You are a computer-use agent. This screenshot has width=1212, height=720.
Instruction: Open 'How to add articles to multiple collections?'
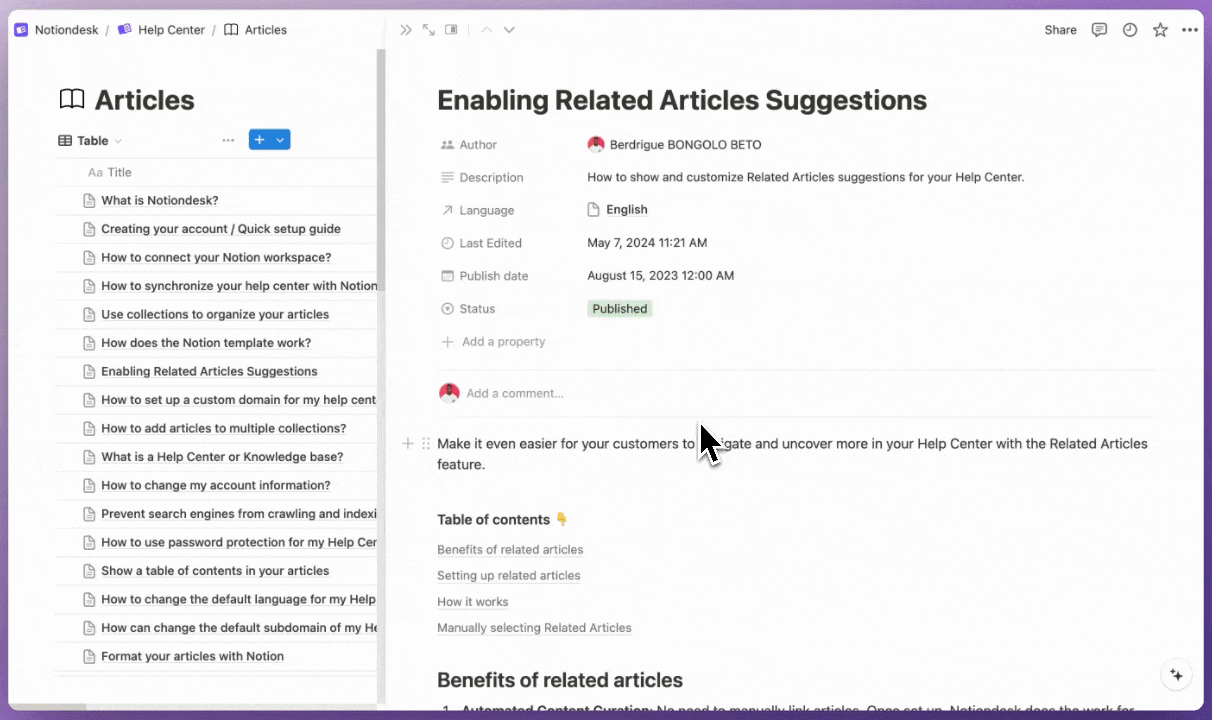point(224,428)
